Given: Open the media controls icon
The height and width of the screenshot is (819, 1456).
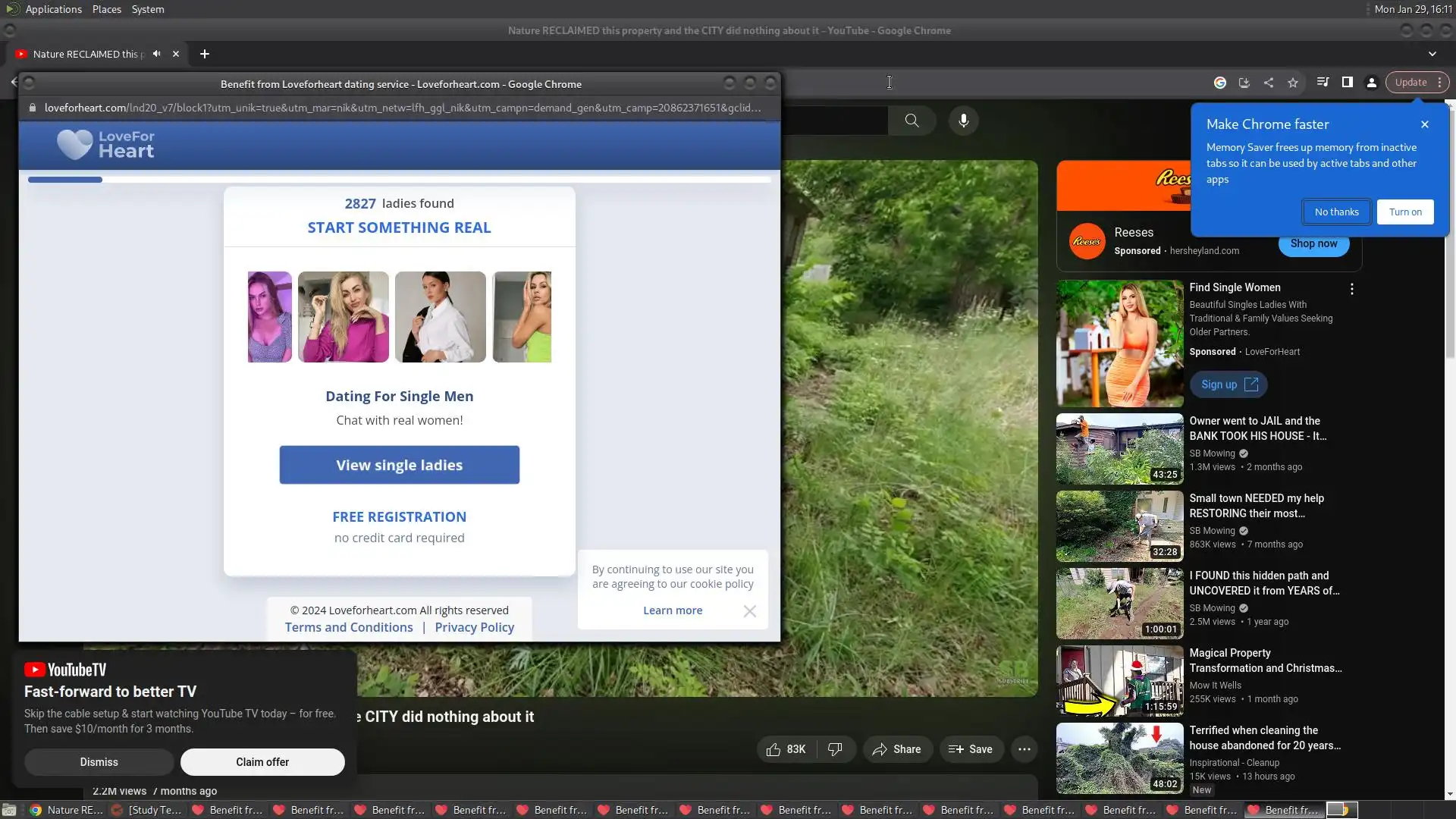Looking at the screenshot, I should [x=1323, y=83].
